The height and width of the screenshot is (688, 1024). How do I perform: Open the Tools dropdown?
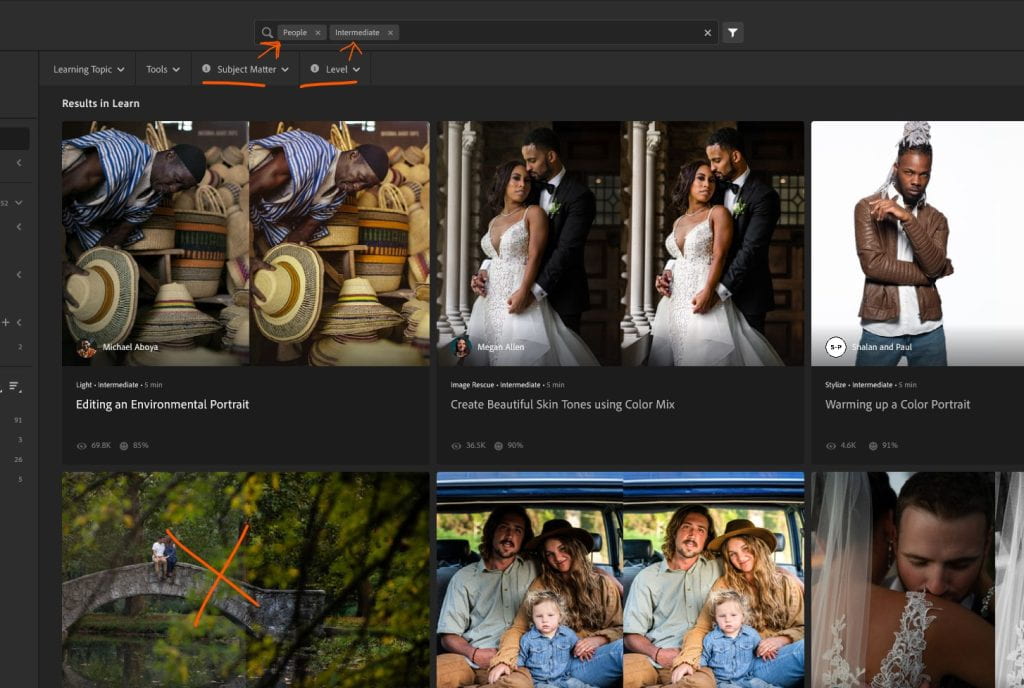[162, 68]
